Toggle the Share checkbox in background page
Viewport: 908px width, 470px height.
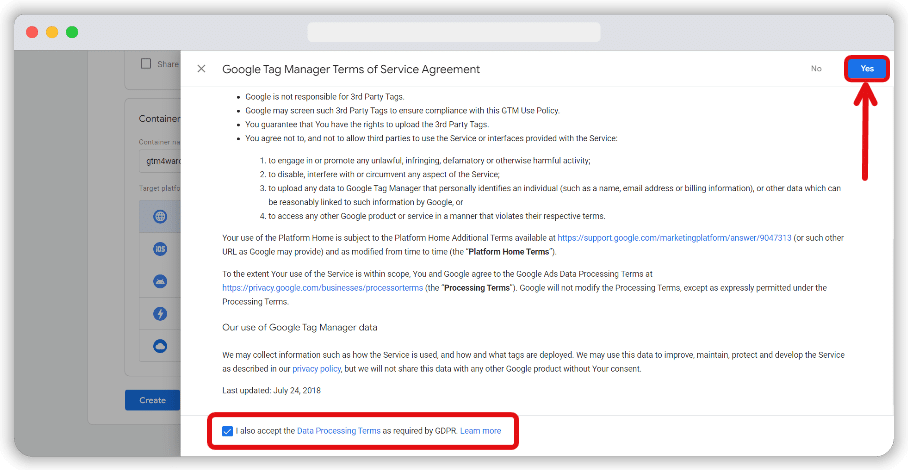point(146,64)
